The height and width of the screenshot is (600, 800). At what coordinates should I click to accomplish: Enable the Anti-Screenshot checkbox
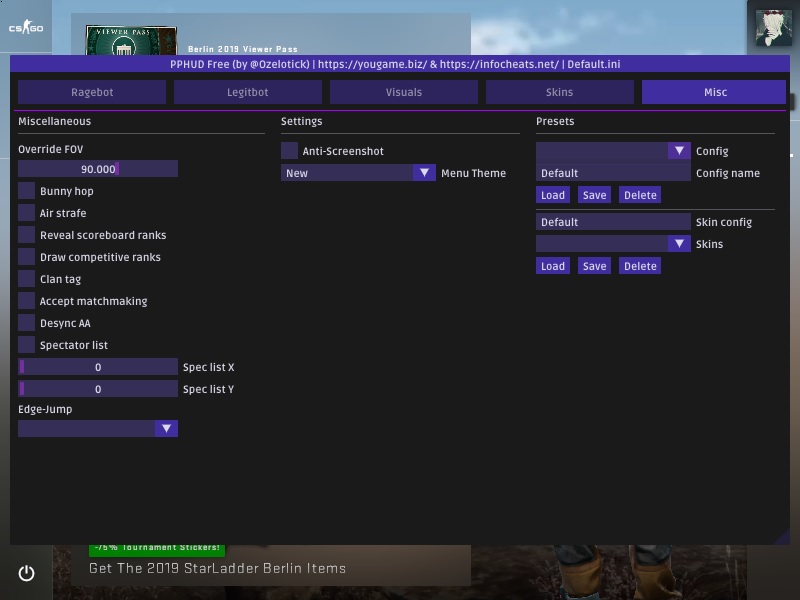tap(289, 151)
